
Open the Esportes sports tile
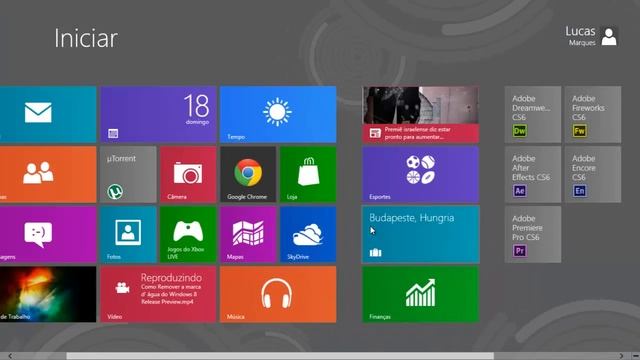420,174
